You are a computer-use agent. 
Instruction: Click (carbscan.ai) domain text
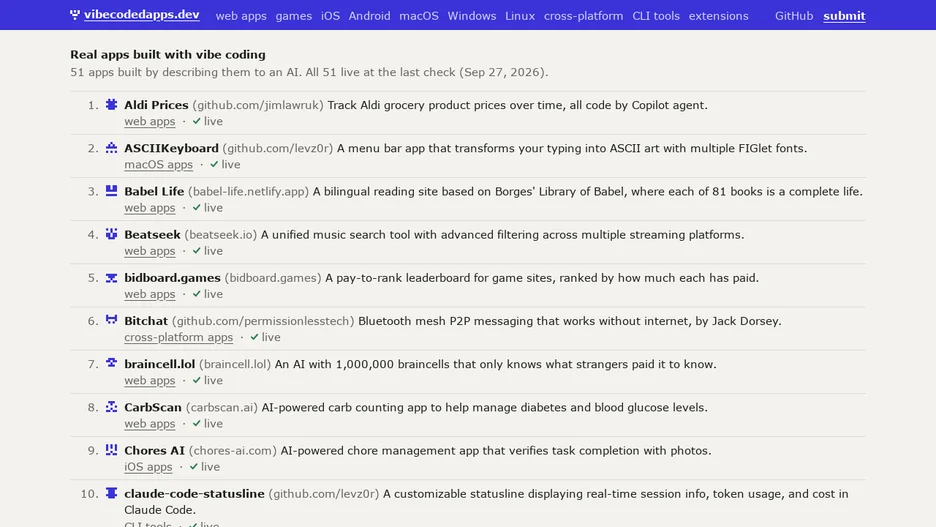point(221,407)
